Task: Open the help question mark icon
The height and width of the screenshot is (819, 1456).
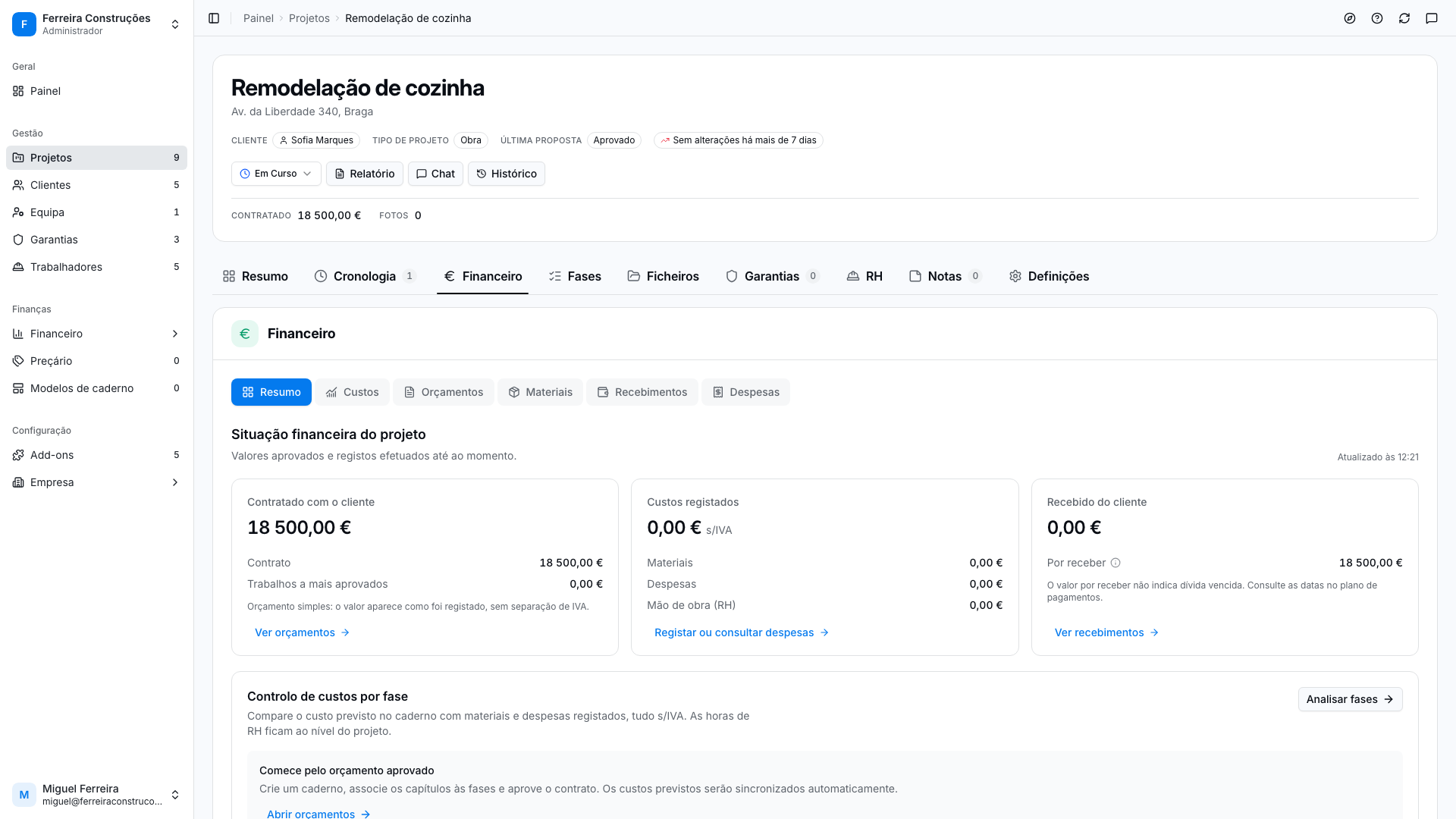Action: tap(1377, 18)
